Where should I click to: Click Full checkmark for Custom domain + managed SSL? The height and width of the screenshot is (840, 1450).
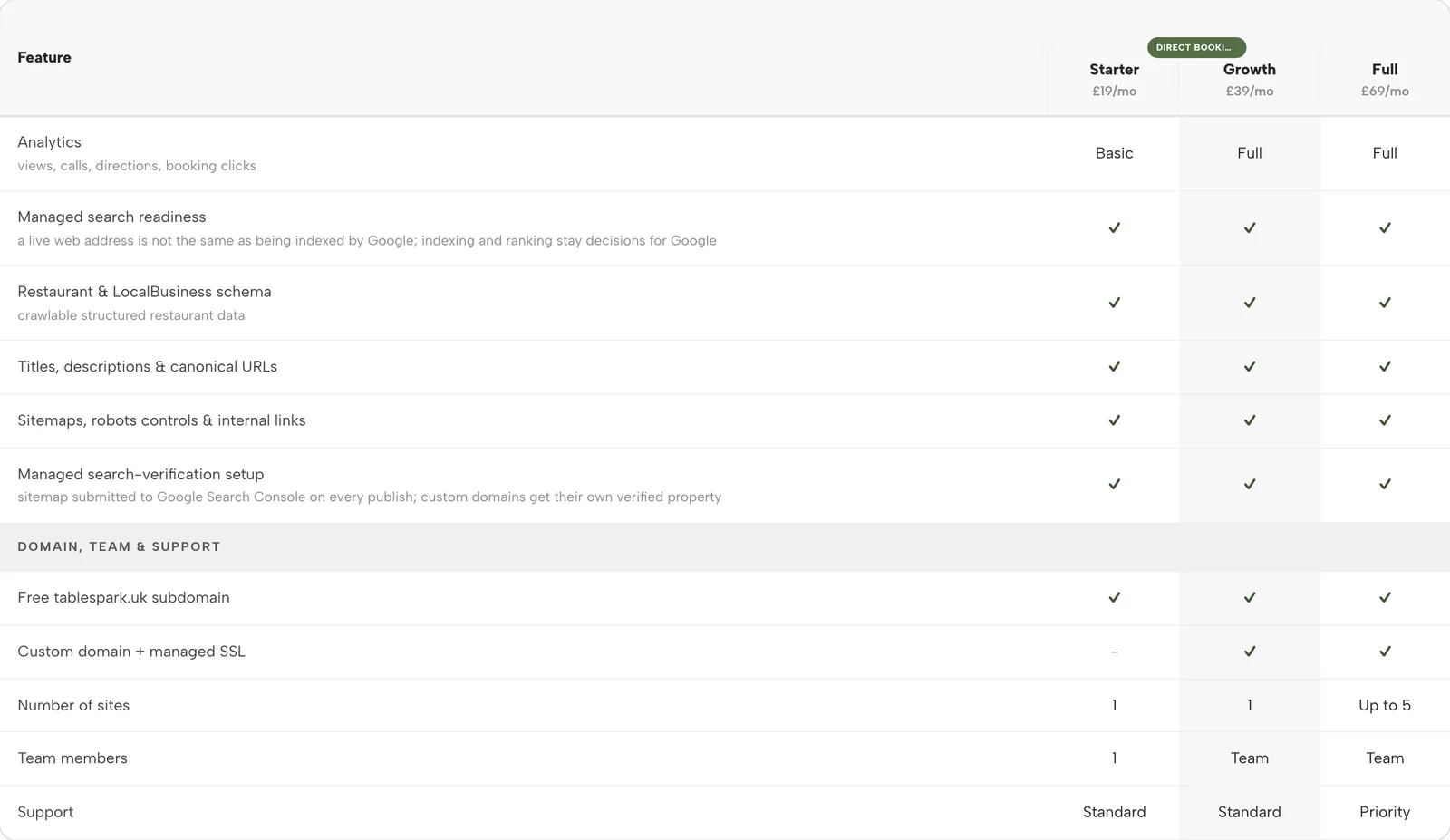click(1385, 652)
